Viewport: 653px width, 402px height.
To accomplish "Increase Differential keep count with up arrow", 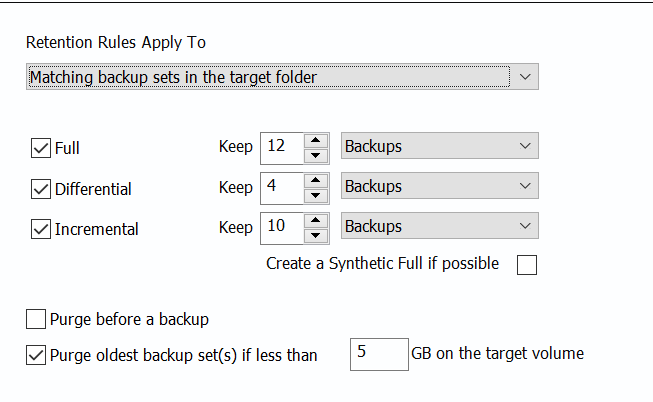I will pyautogui.click(x=316, y=181).
